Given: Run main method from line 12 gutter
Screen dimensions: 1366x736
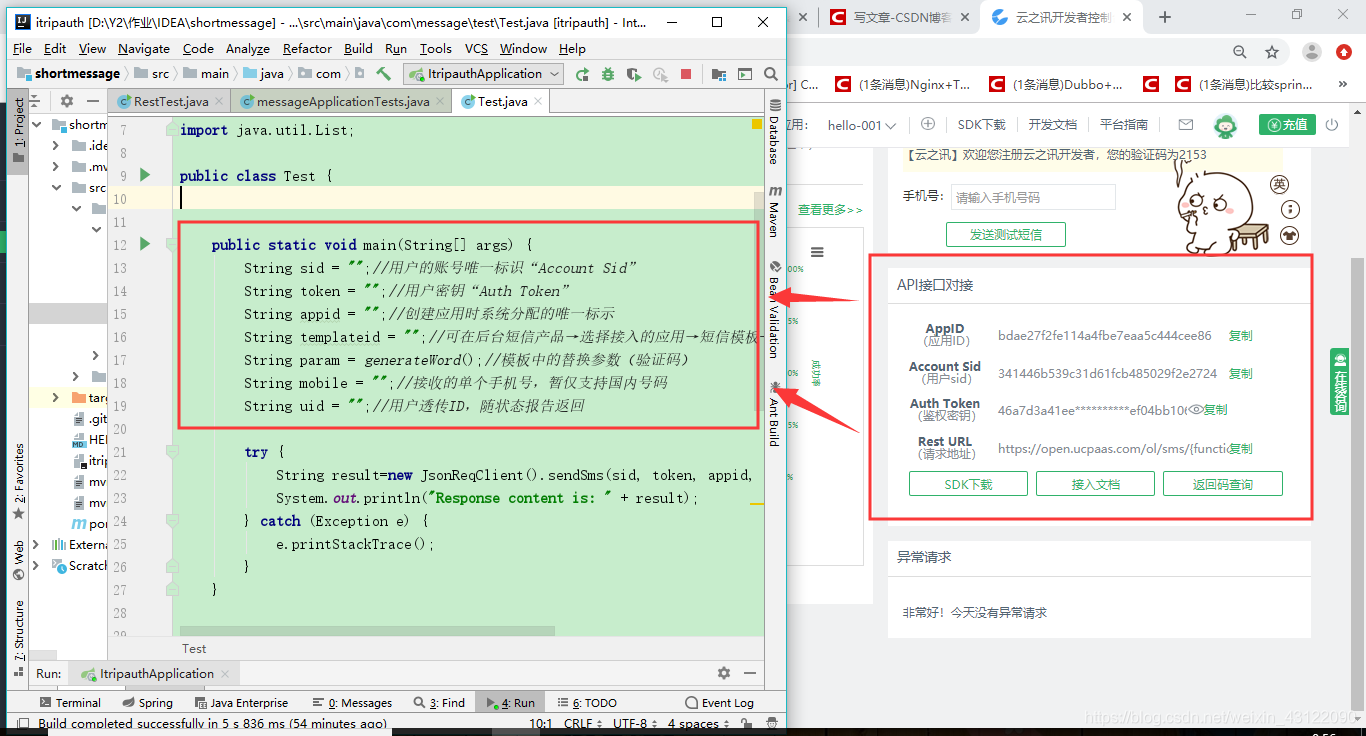Looking at the screenshot, I should pos(145,244).
